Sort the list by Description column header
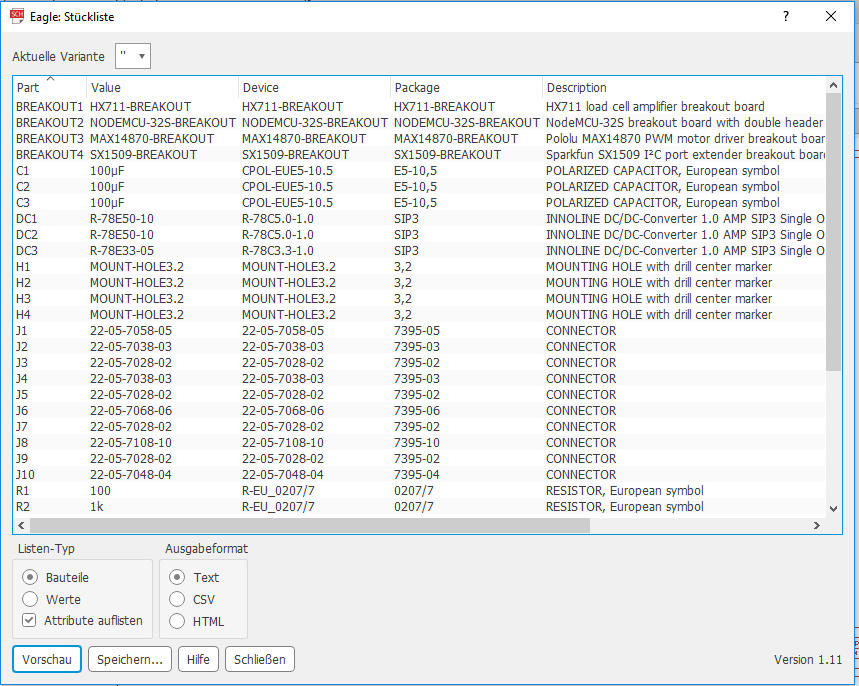 click(x=684, y=87)
